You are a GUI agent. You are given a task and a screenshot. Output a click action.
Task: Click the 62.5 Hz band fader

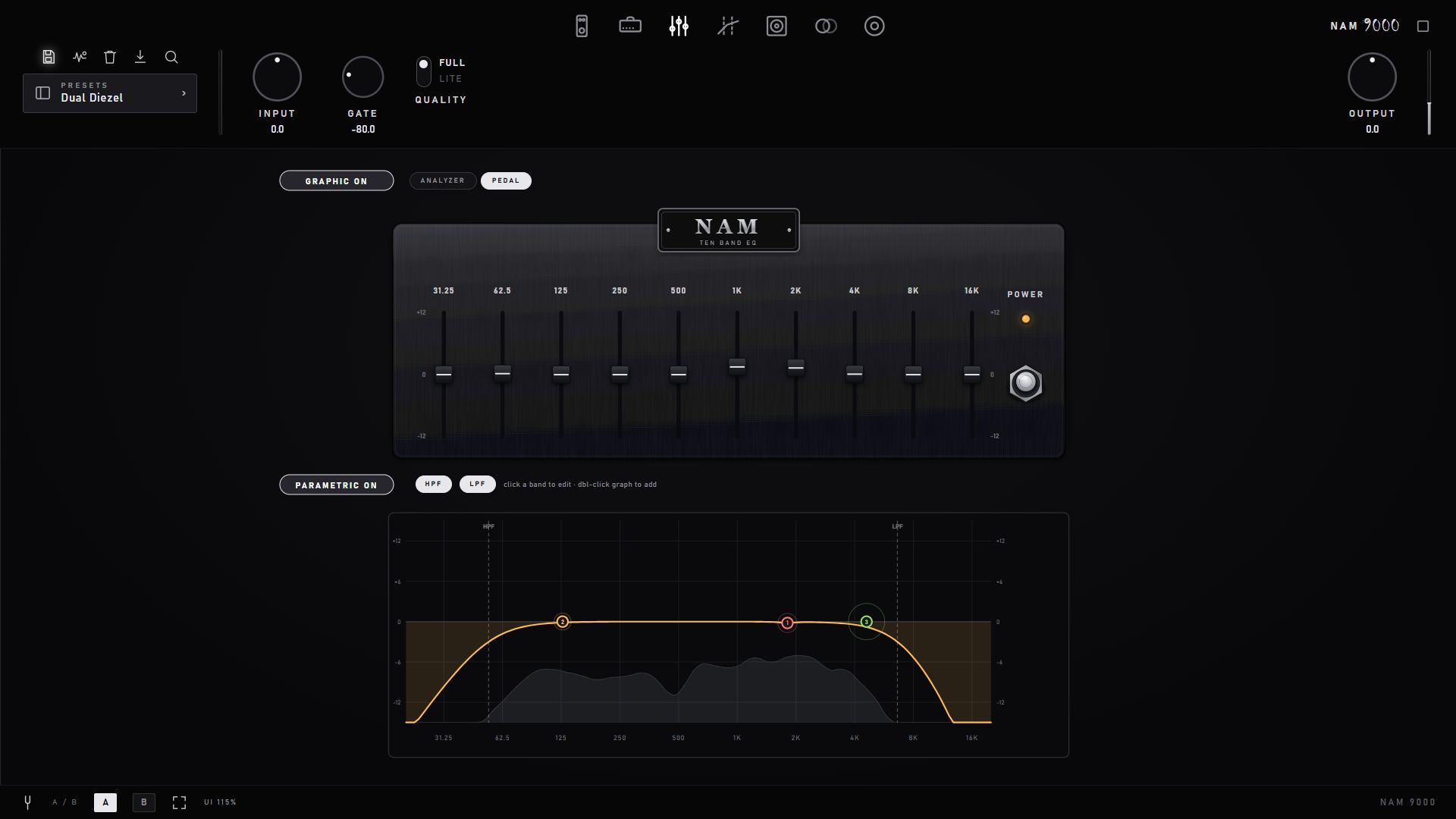click(x=502, y=372)
